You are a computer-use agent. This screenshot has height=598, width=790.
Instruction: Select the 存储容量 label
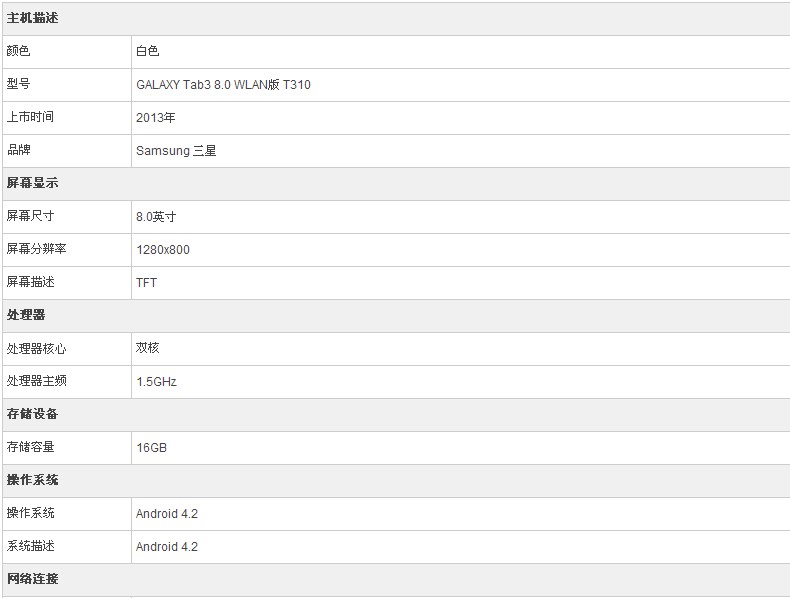pyautogui.click(x=30, y=447)
